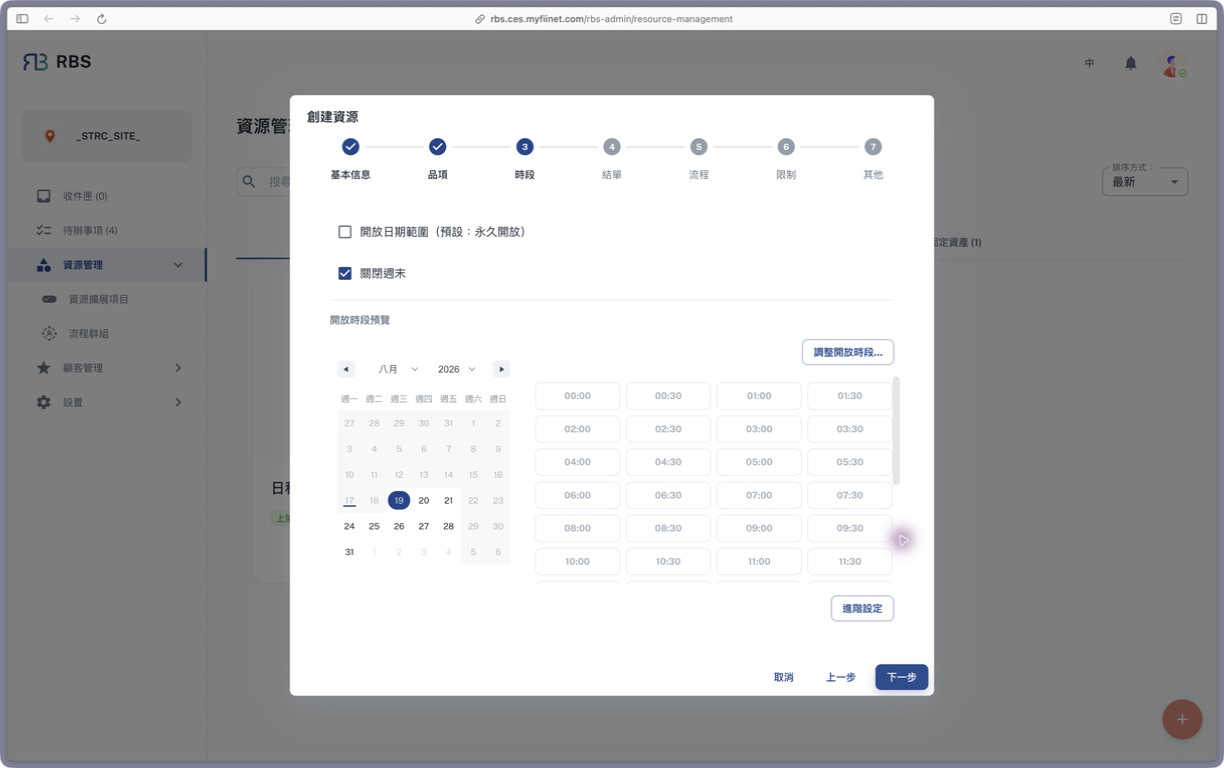Click the time slot list scrollbar
The image size is (1224, 768).
(896, 431)
